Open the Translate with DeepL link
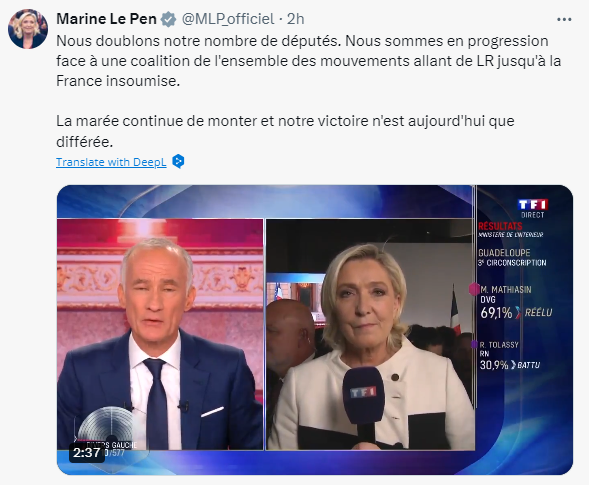Screen dimensions: 589x485 pyautogui.click(x=111, y=162)
